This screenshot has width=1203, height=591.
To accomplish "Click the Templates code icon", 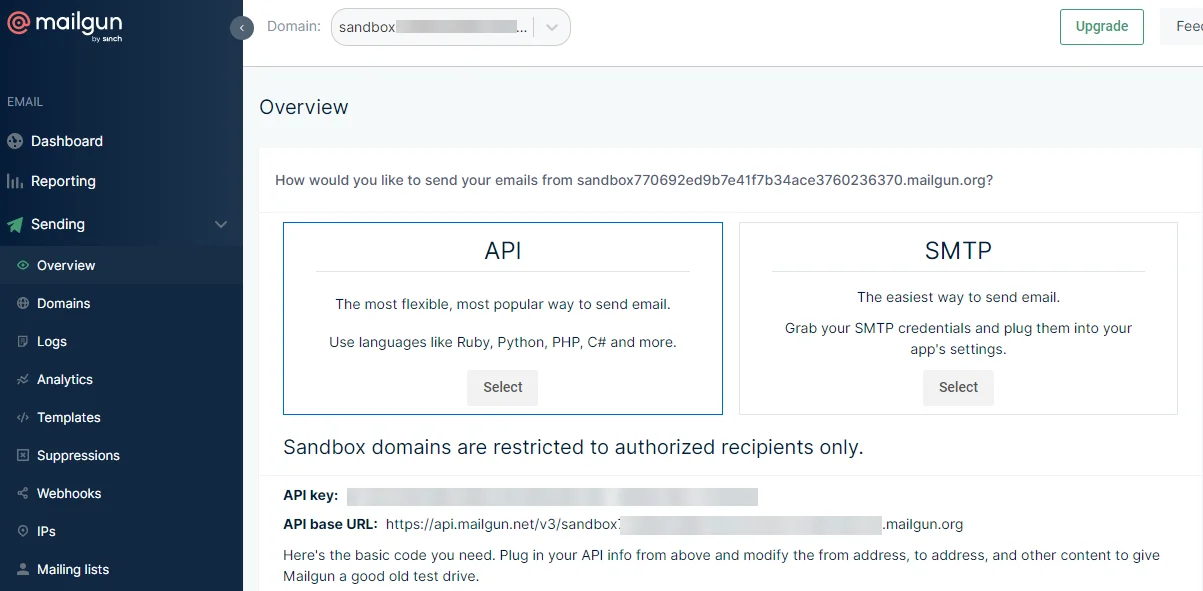I will pyautogui.click(x=23, y=417).
